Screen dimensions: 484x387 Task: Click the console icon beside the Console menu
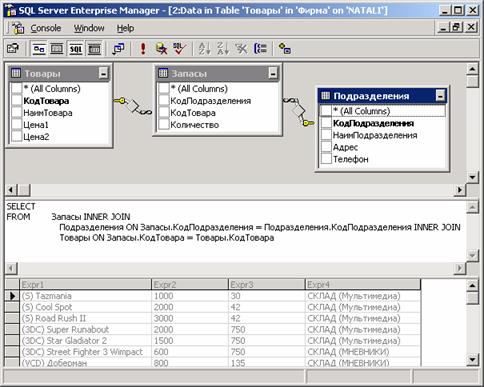click(18, 28)
